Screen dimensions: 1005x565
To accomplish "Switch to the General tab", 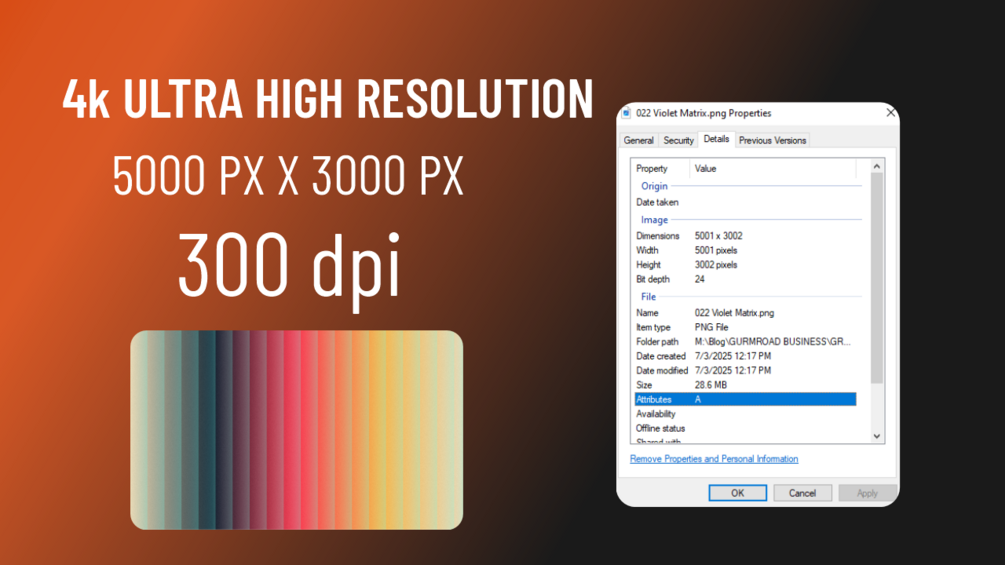I will point(638,140).
